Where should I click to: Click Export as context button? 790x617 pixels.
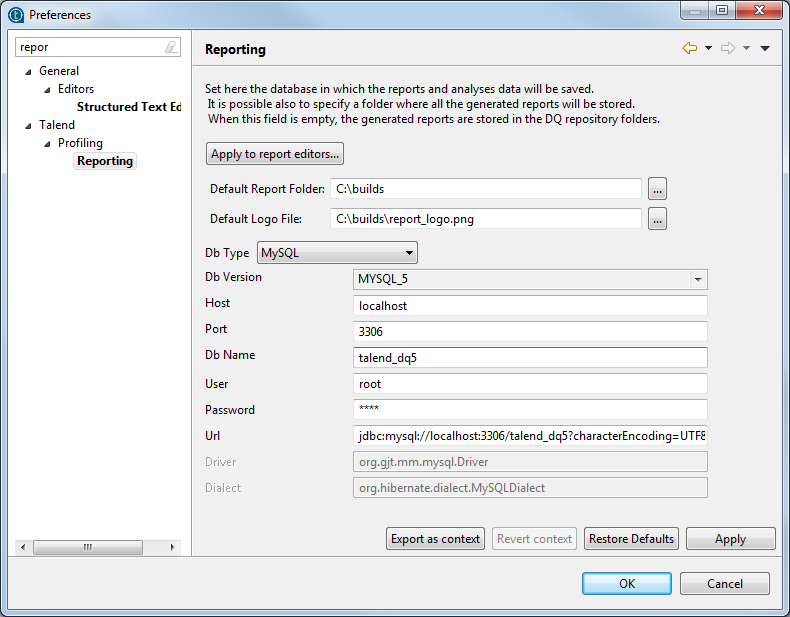coord(435,539)
